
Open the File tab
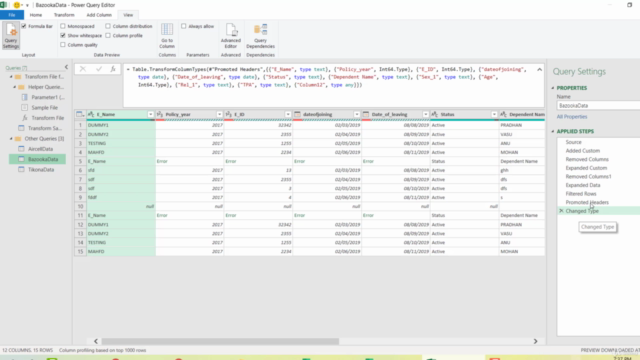point(12,15)
